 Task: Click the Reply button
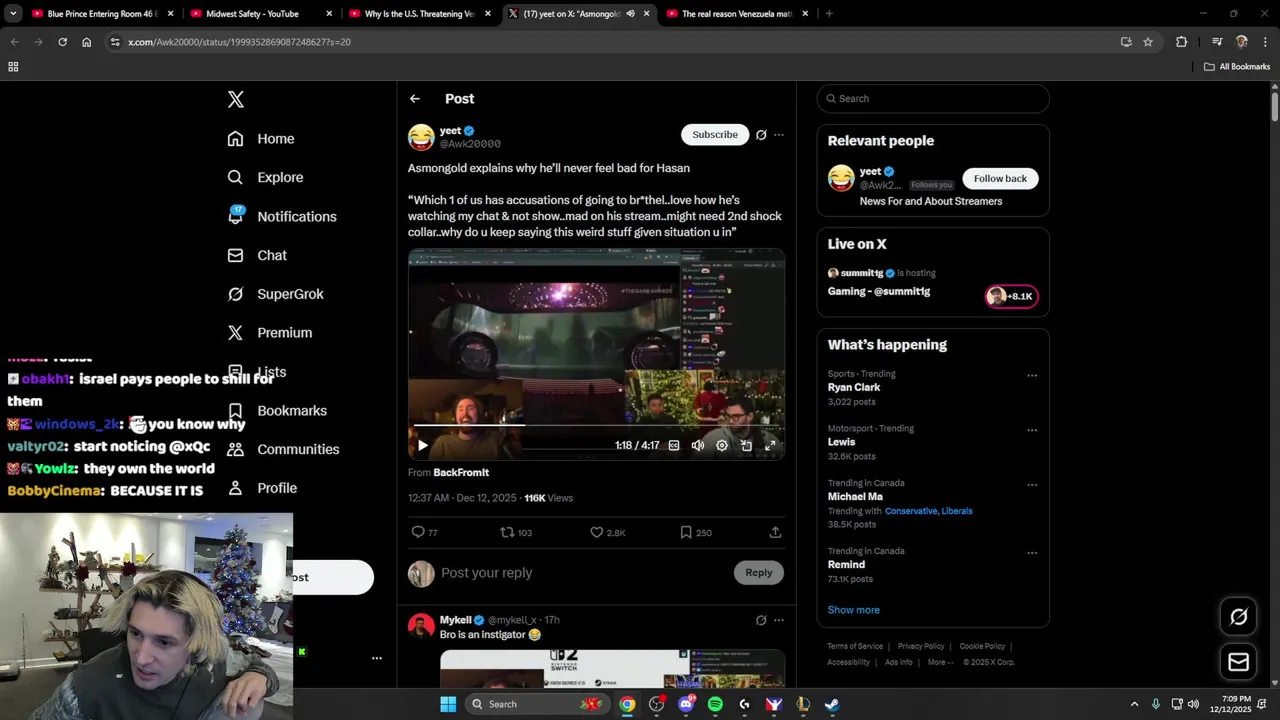tap(759, 573)
